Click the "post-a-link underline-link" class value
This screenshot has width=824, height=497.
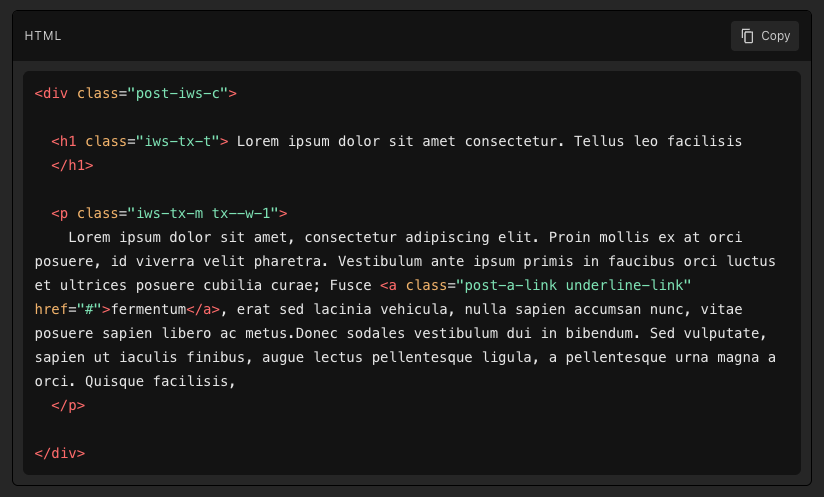click(573, 285)
